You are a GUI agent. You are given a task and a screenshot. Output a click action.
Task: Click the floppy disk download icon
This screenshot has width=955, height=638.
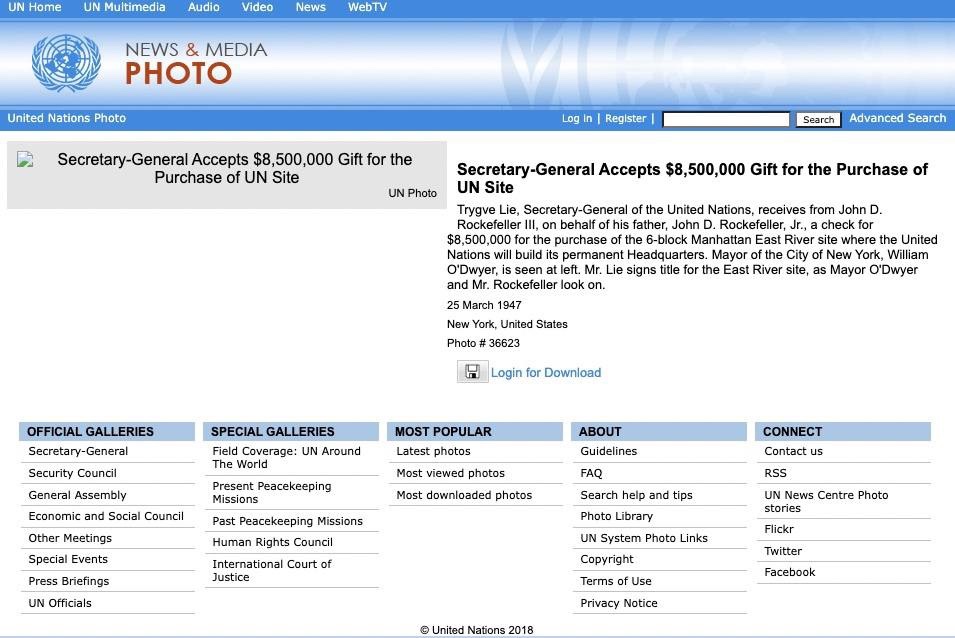[x=472, y=372]
